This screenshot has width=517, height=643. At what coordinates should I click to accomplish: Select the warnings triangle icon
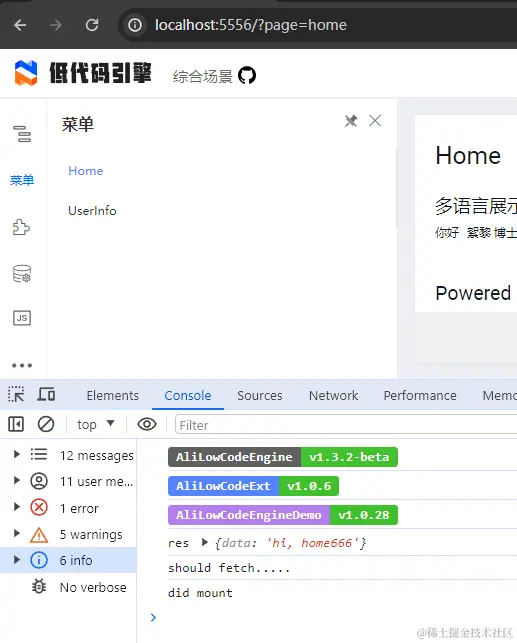pyautogui.click(x=39, y=534)
